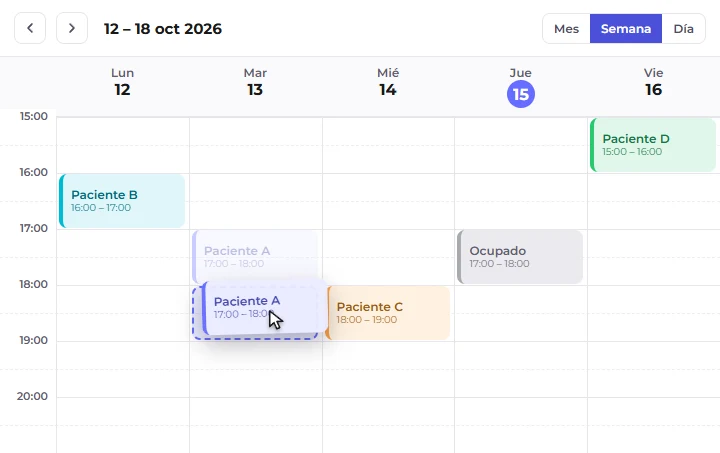Viewport: 720px width, 453px height.
Task: Click empty Thursday 15:00 slot
Action: 521,145
